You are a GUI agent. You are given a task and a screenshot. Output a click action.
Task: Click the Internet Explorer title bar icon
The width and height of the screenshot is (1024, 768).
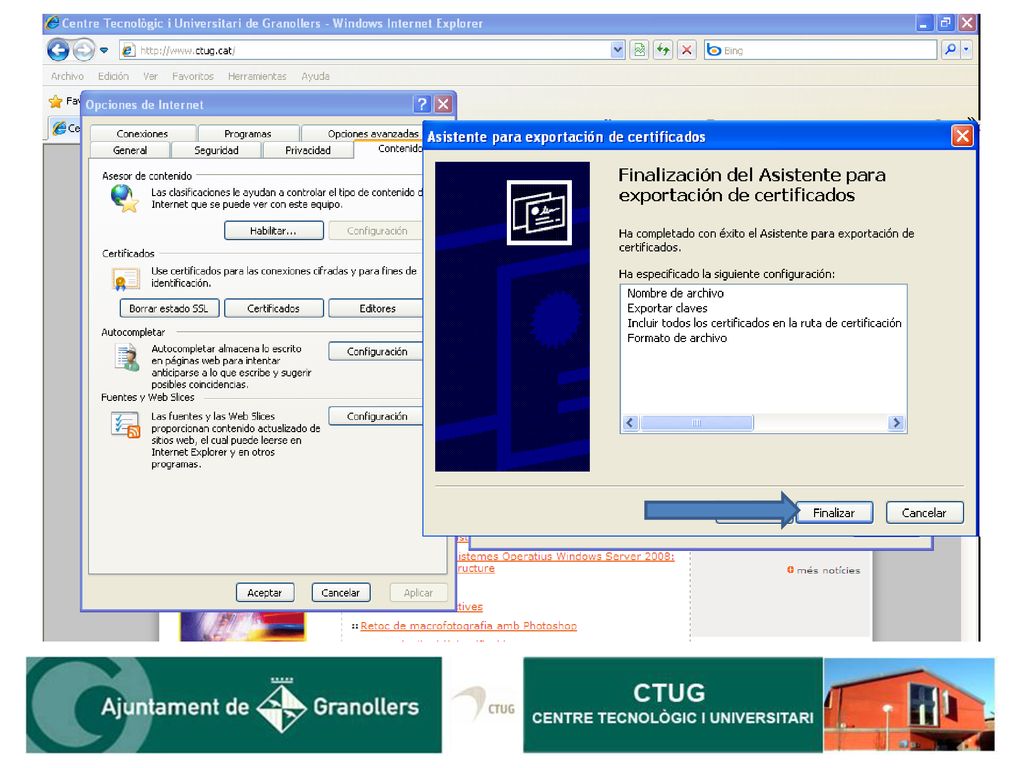pos(52,23)
